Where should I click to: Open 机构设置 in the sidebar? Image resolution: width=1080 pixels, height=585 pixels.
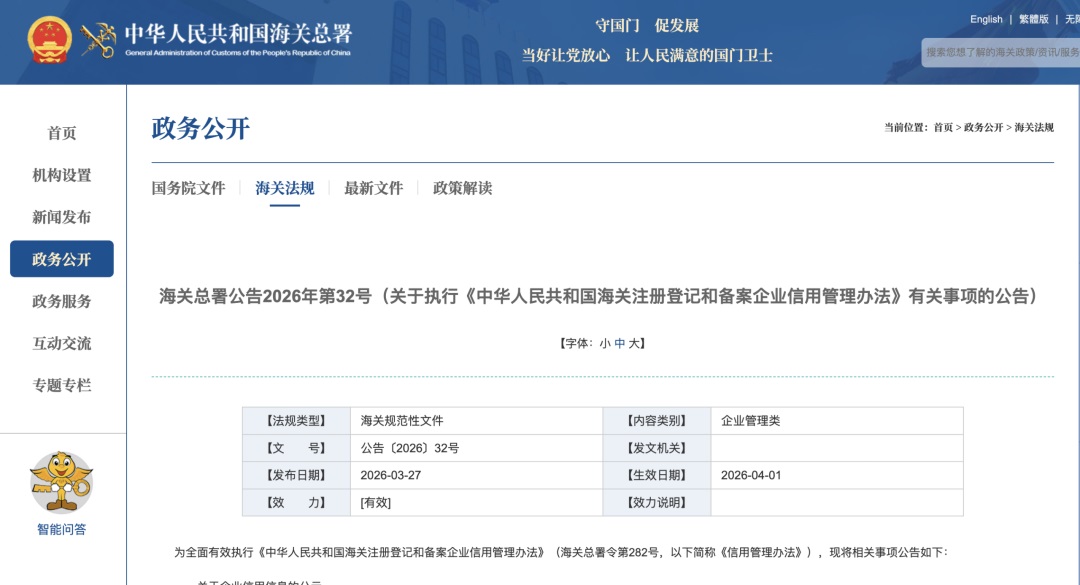tap(62, 175)
